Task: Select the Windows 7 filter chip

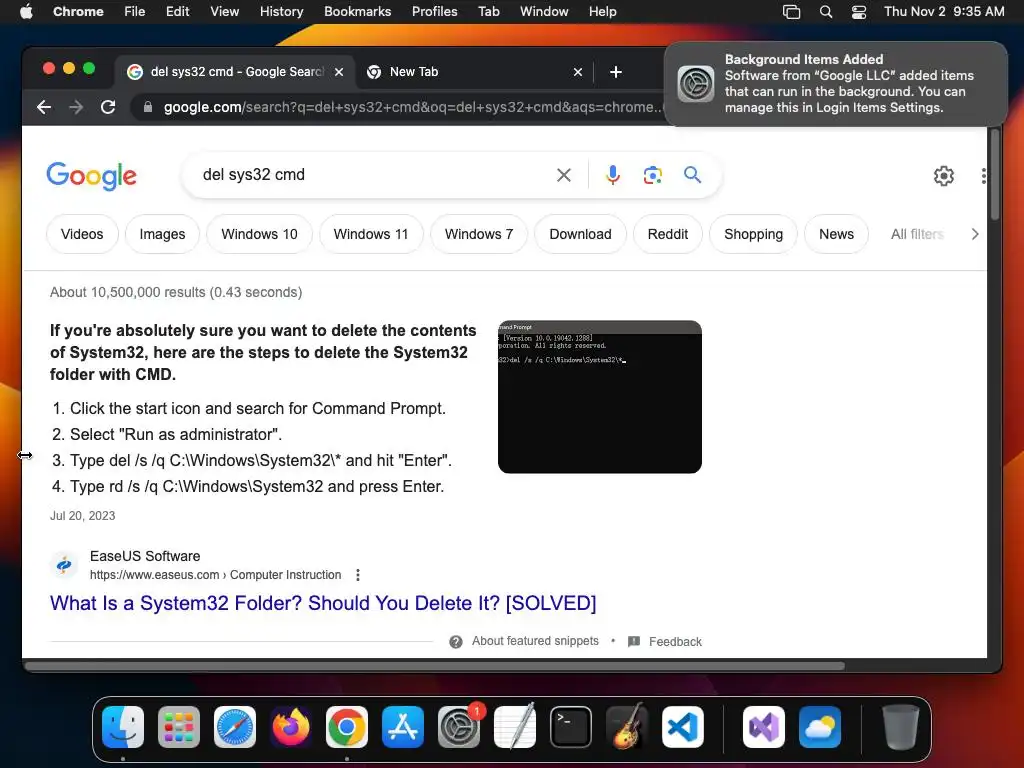Action: click(479, 234)
